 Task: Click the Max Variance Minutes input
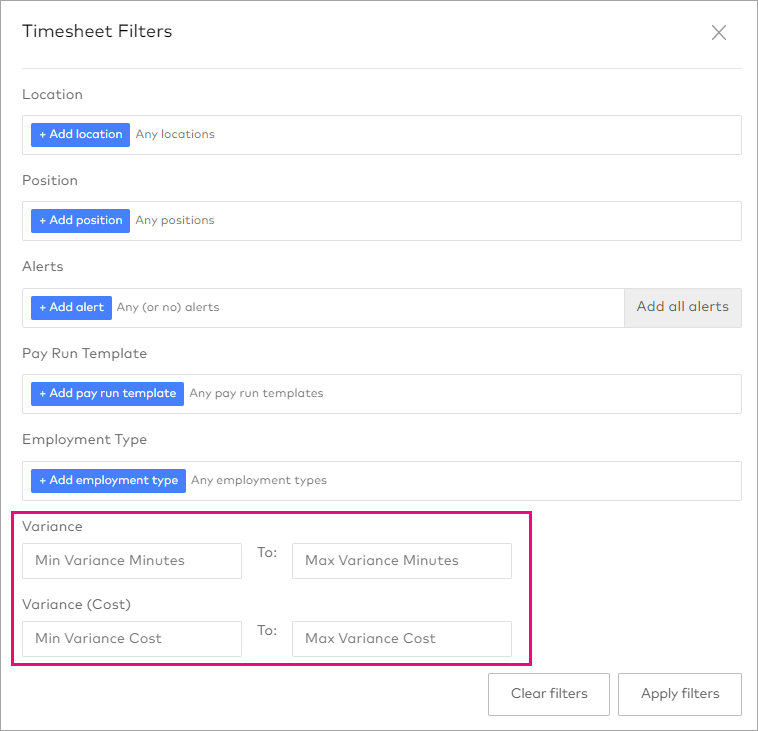(401, 561)
